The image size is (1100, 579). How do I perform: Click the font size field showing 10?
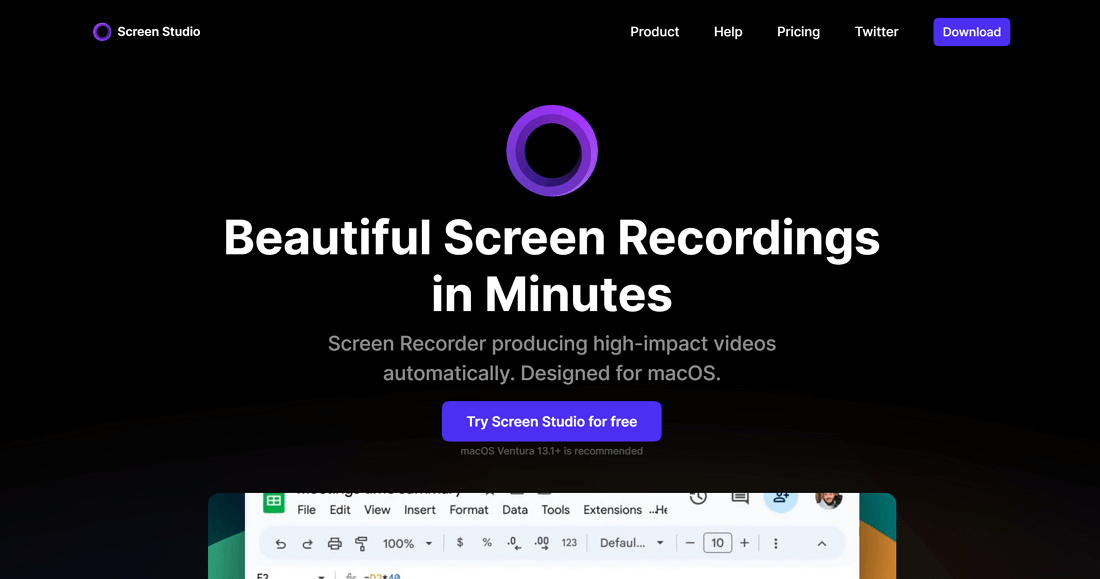click(x=717, y=543)
